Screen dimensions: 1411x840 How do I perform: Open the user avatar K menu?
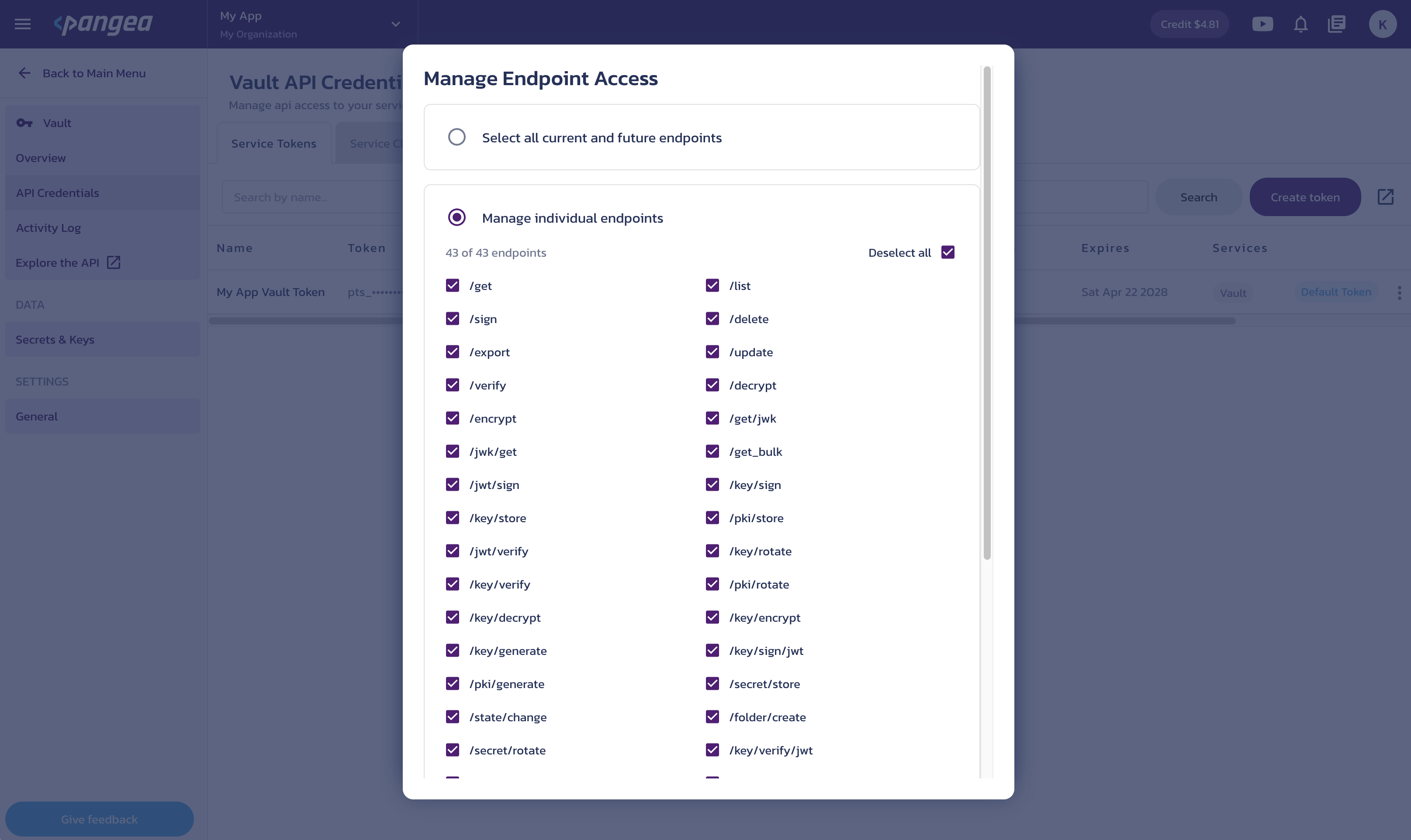[x=1382, y=24]
